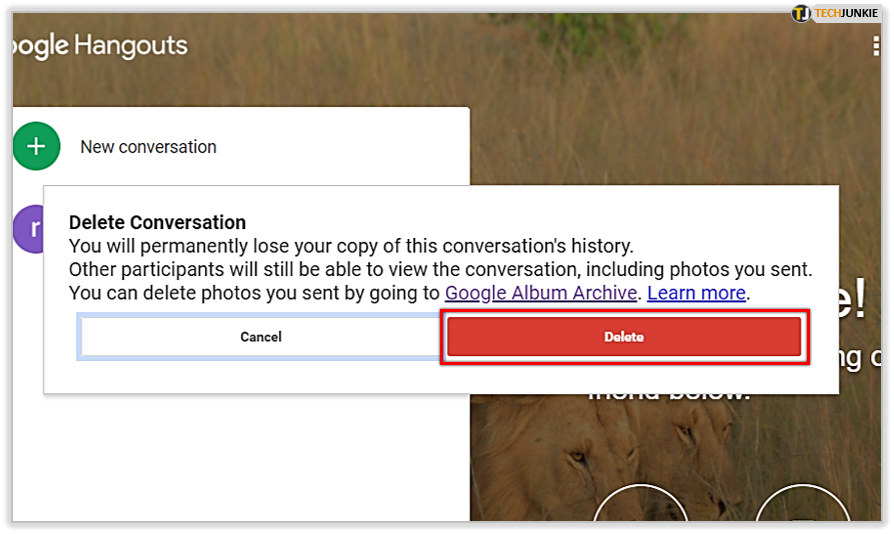The height and width of the screenshot is (534, 894).
Task: Start a new conversation with green plus icon
Action: (x=36, y=146)
